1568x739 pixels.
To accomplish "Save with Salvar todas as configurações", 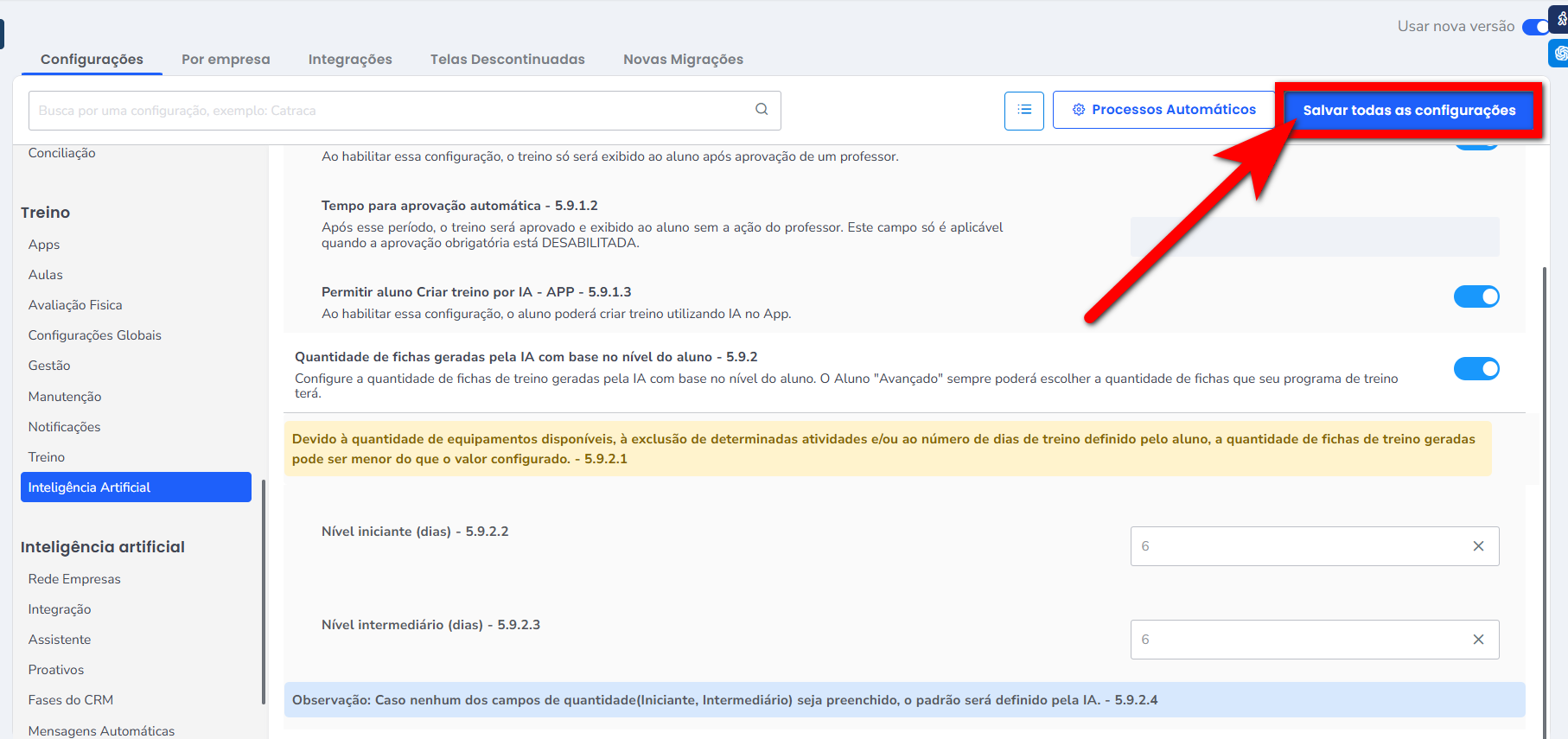I will click(1409, 111).
